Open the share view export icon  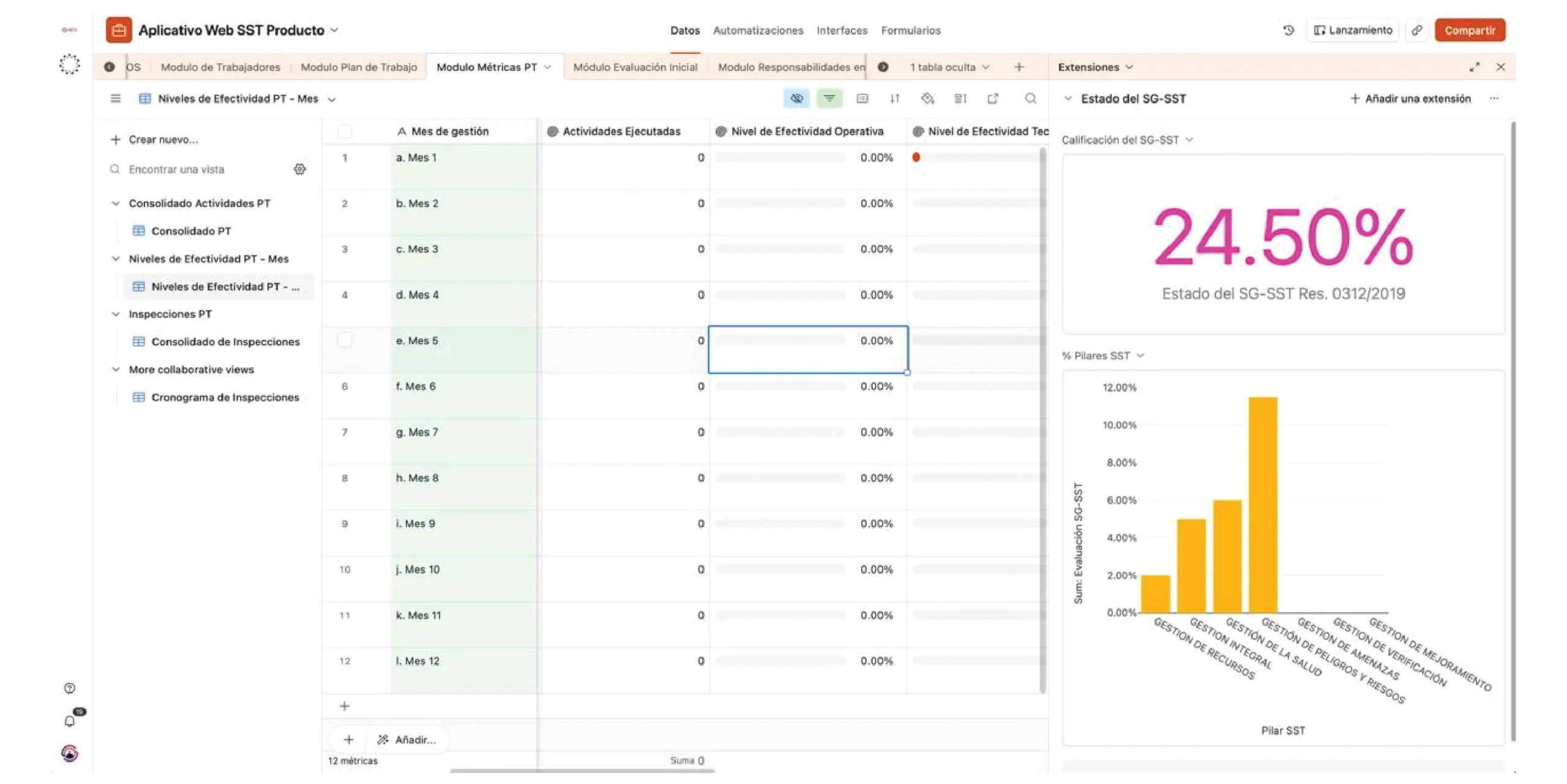click(993, 99)
